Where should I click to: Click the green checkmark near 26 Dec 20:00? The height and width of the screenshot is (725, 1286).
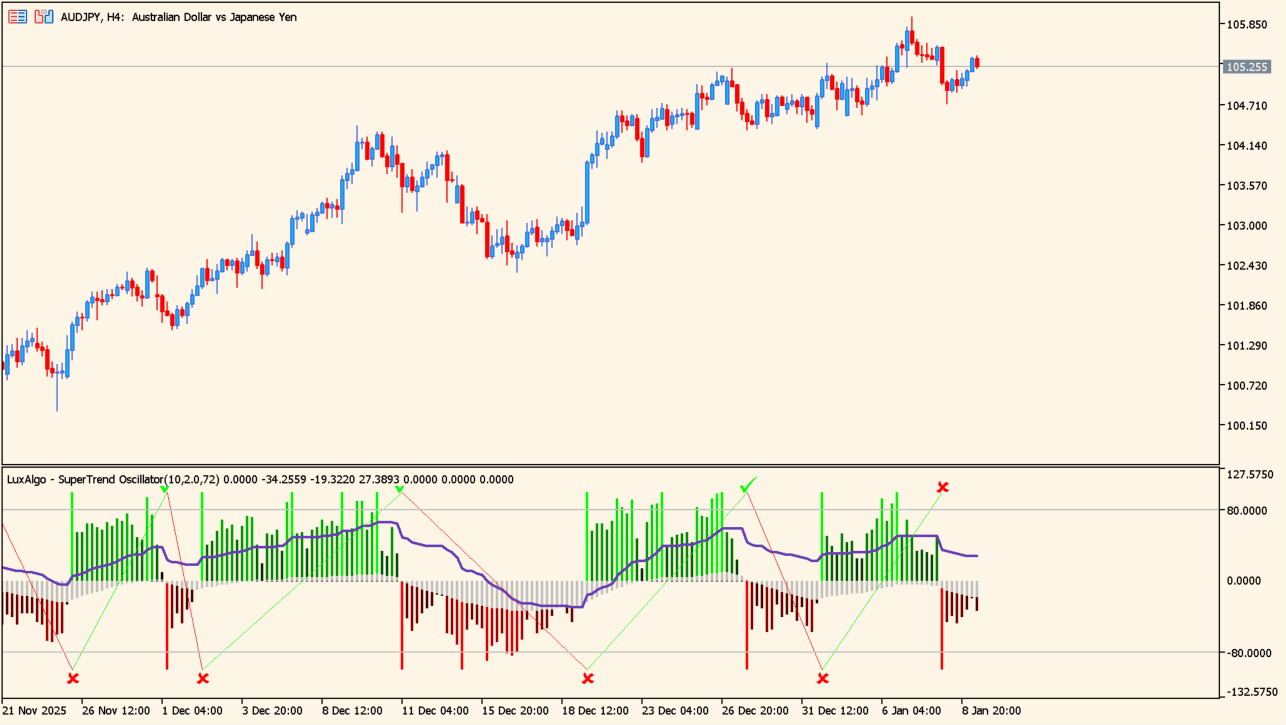(746, 487)
